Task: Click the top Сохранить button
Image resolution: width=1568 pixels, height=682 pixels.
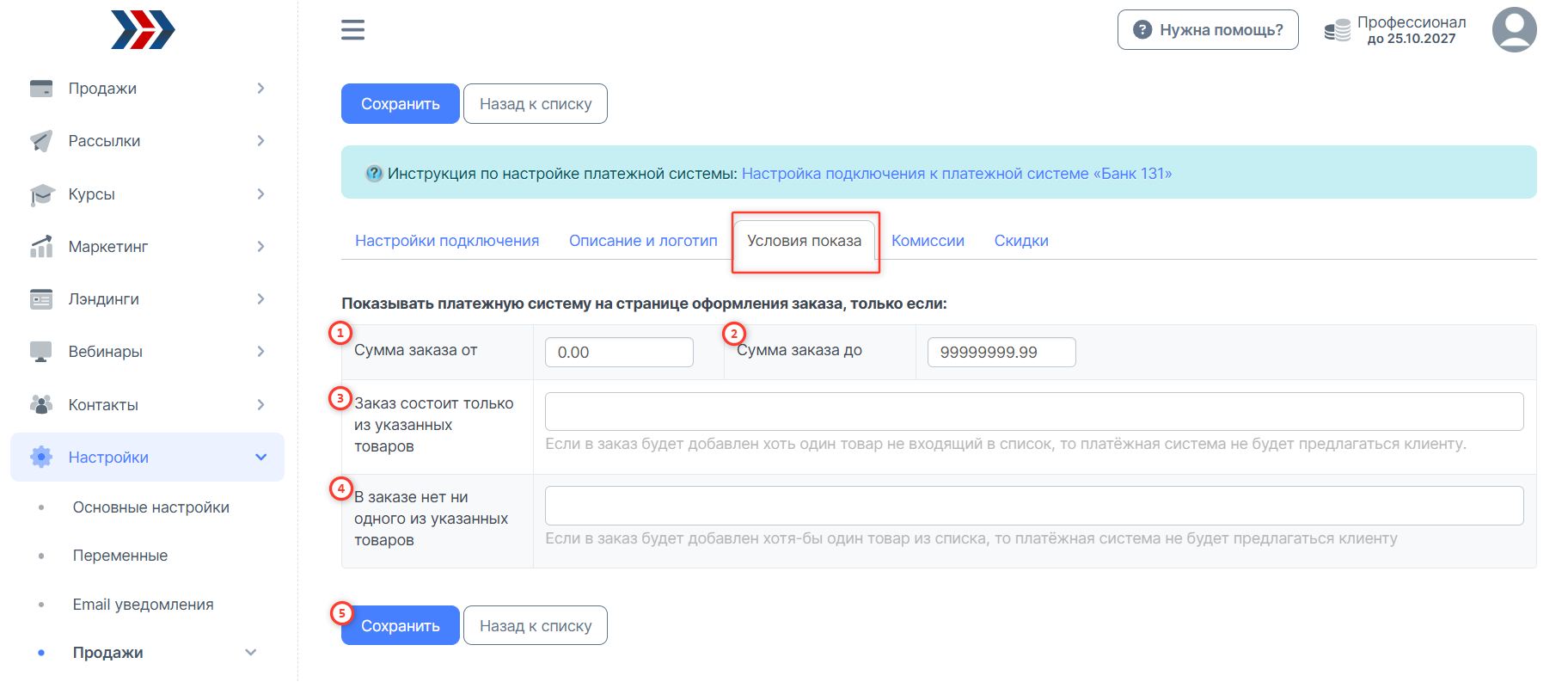Action: click(x=400, y=104)
